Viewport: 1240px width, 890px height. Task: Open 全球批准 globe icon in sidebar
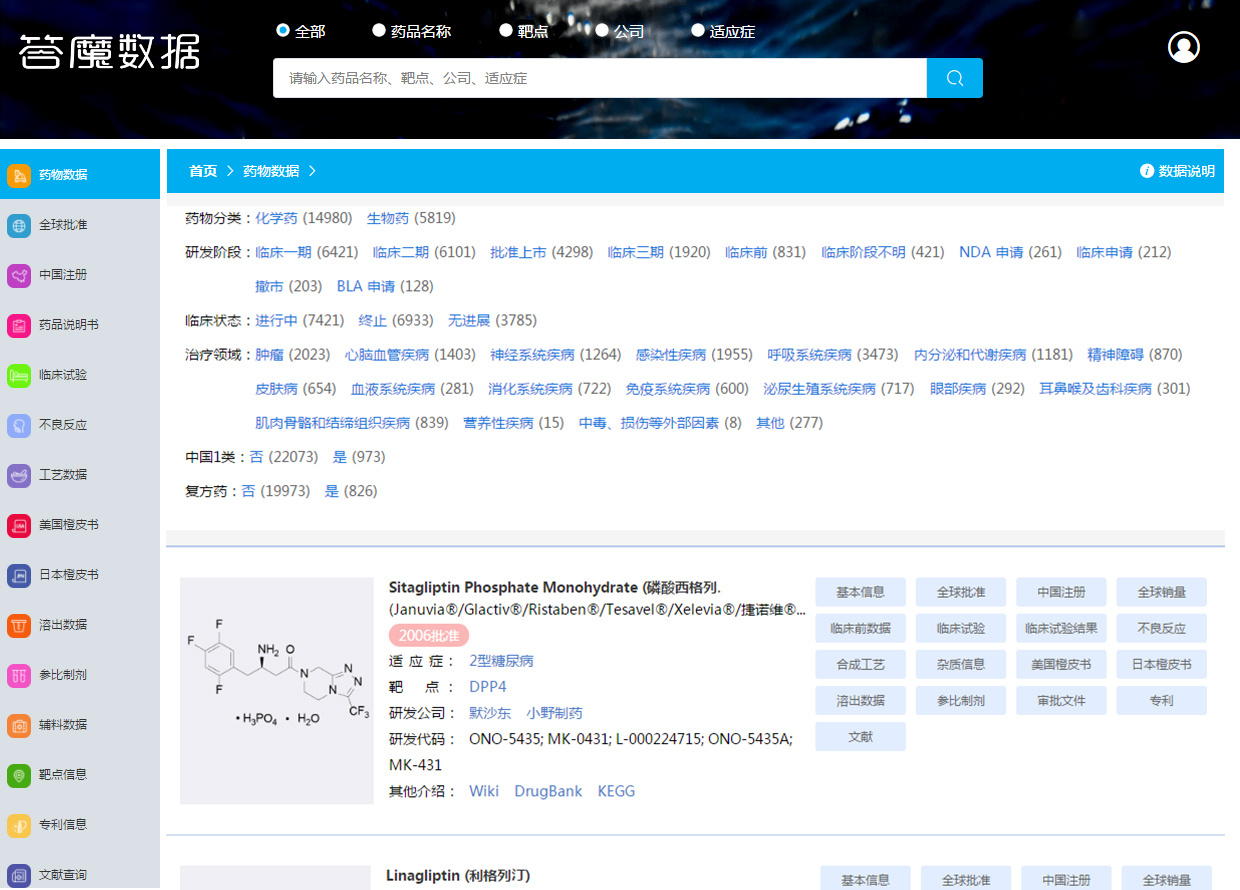19,225
